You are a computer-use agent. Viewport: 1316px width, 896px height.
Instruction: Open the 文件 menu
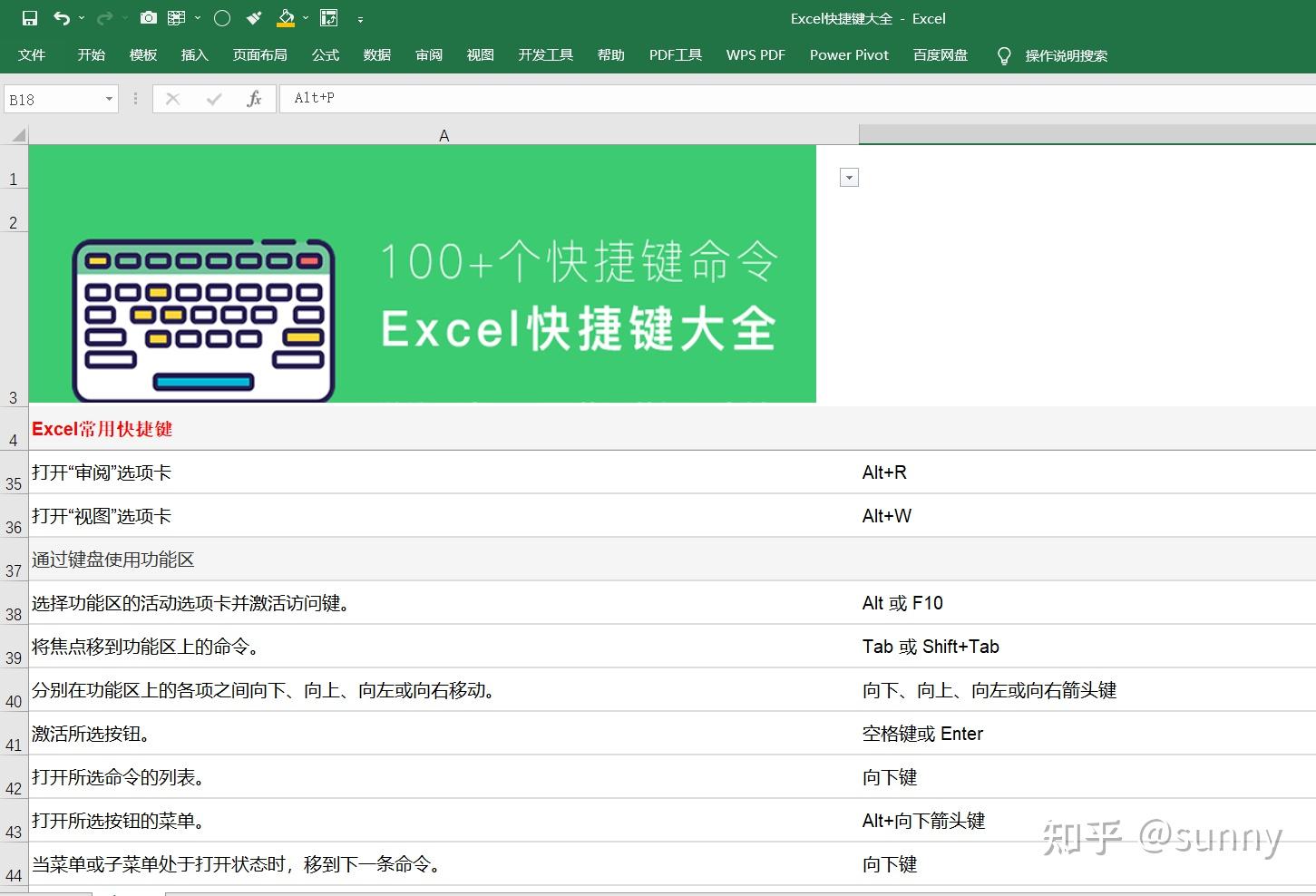point(32,55)
